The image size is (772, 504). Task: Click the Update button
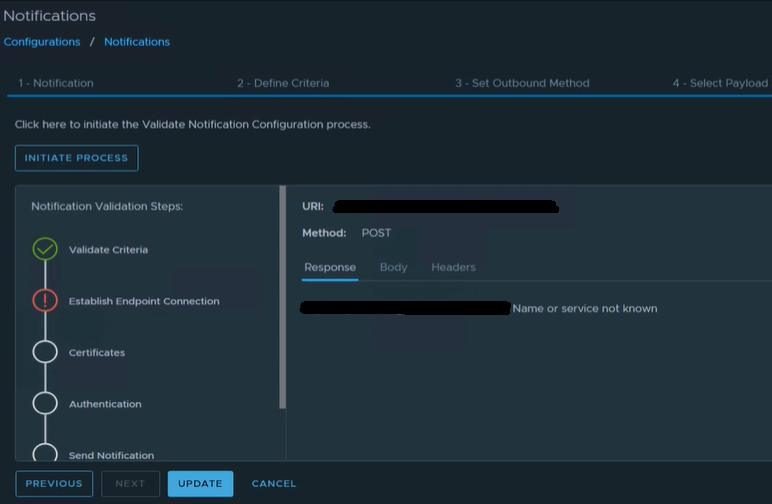pyautogui.click(x=200, y=484)
